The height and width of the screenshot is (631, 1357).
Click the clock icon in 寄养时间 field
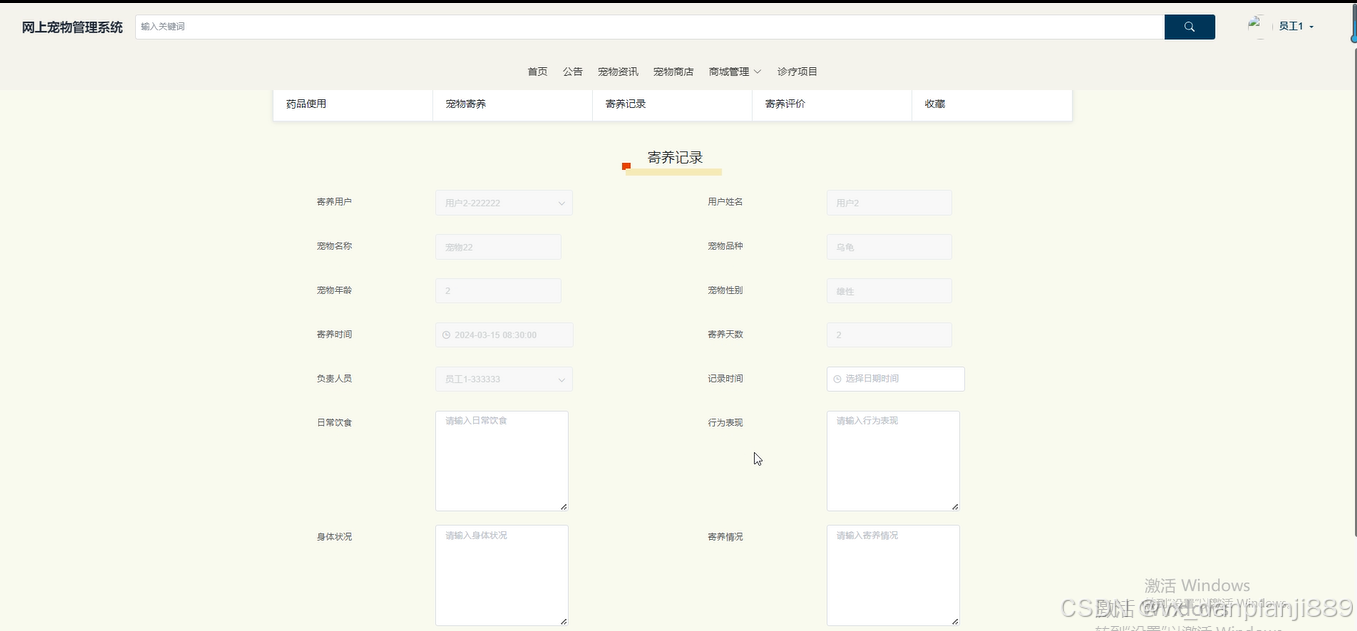coord(446,335)
